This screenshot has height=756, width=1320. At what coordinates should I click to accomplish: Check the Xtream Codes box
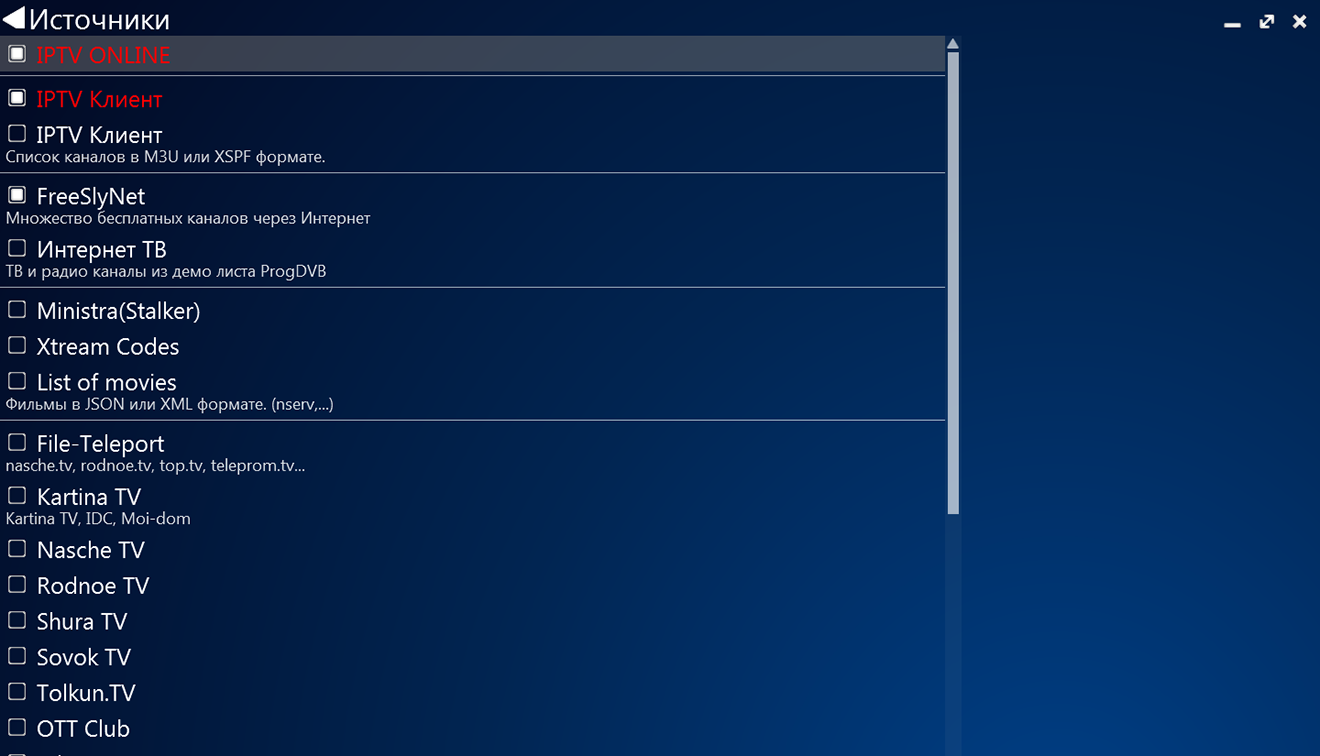pos(17,345)
